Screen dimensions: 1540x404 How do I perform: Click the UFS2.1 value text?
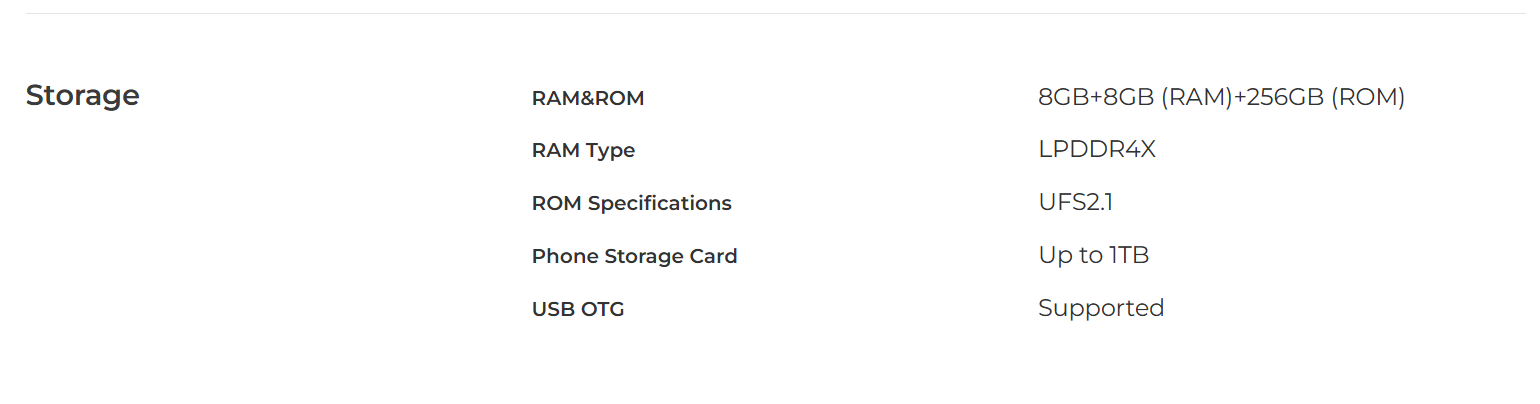click(x=1076, y=202)
